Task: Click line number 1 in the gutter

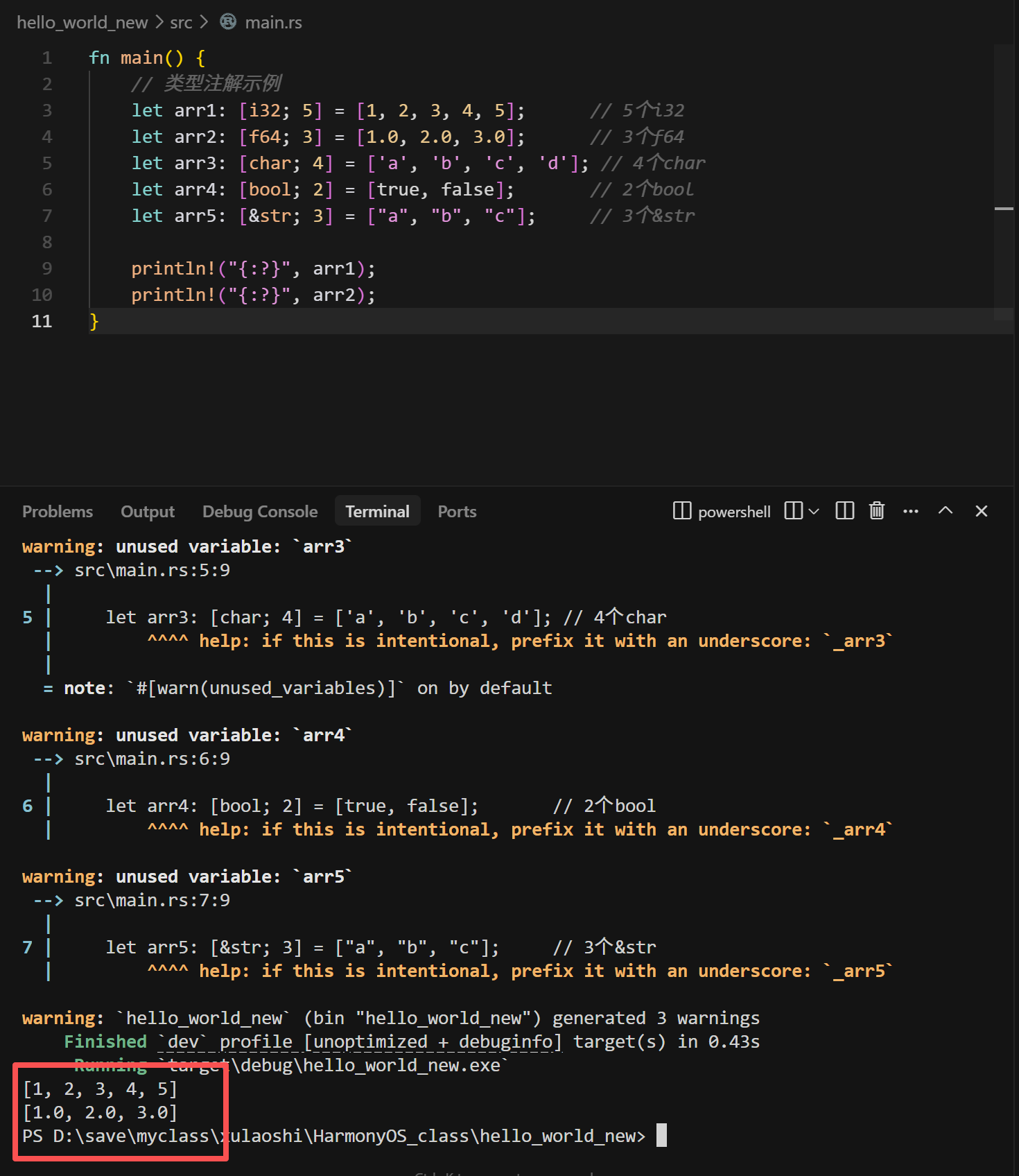Action: click(46, 58)
